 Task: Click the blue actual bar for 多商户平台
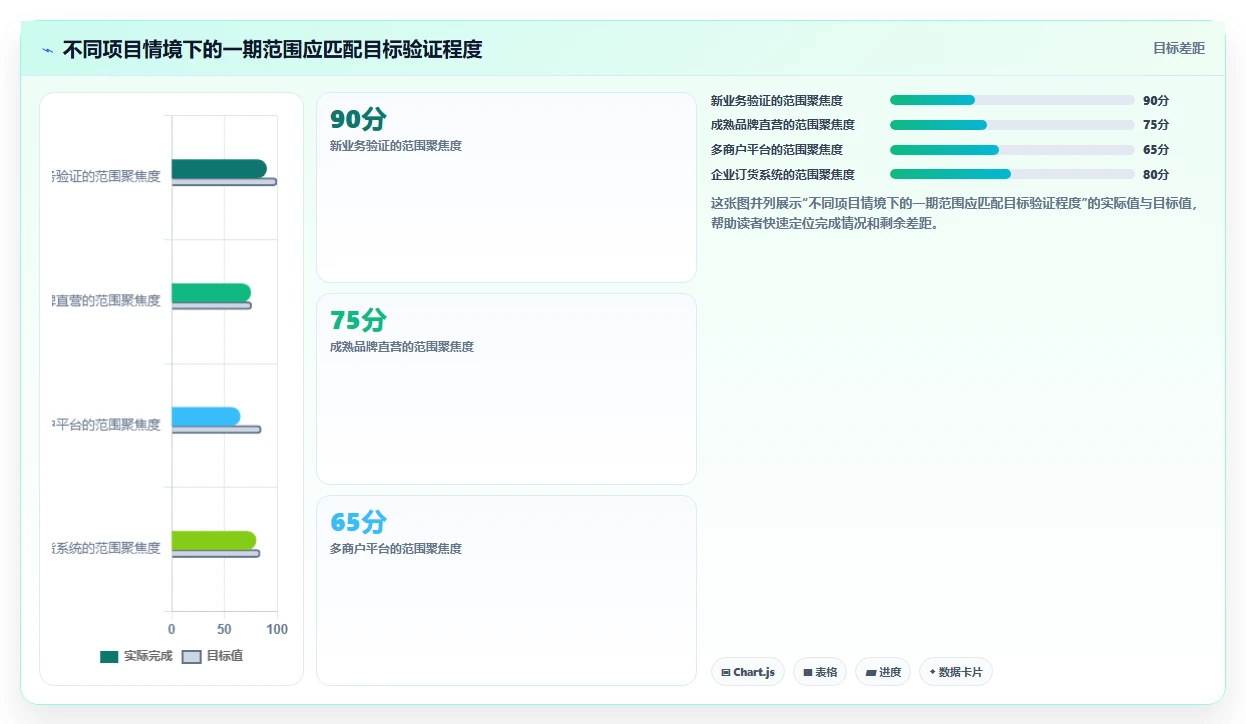206,417
